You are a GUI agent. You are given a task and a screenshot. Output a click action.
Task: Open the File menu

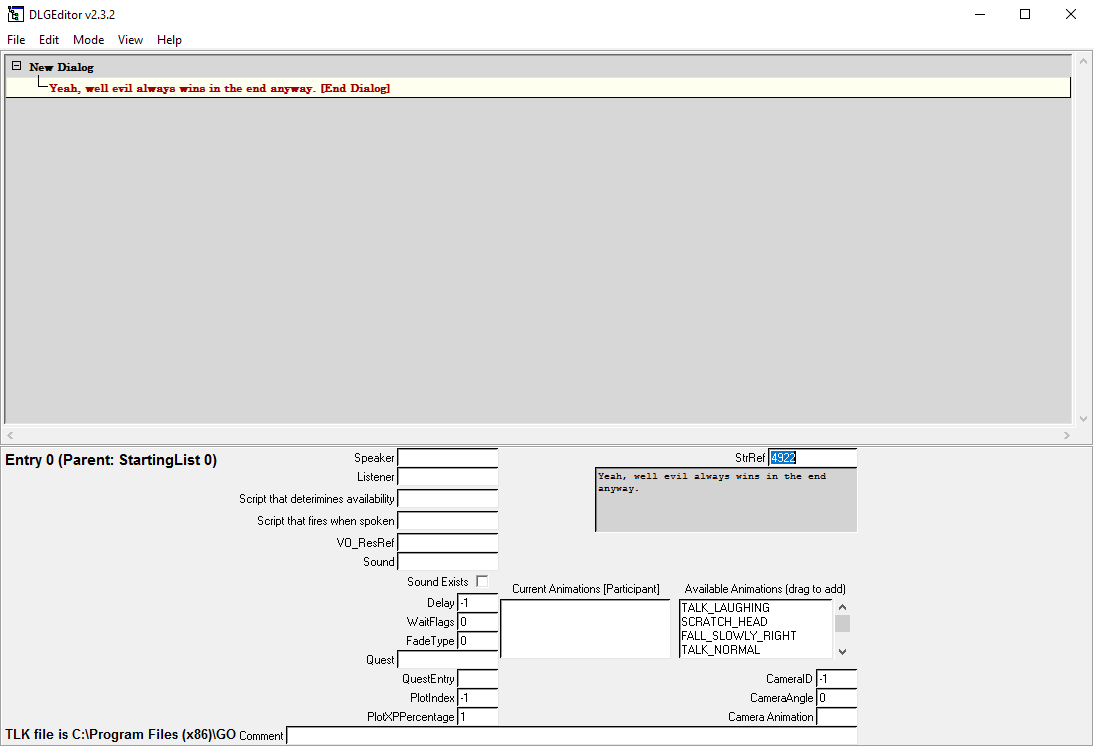pyautogui.click(x=16, y=40)
